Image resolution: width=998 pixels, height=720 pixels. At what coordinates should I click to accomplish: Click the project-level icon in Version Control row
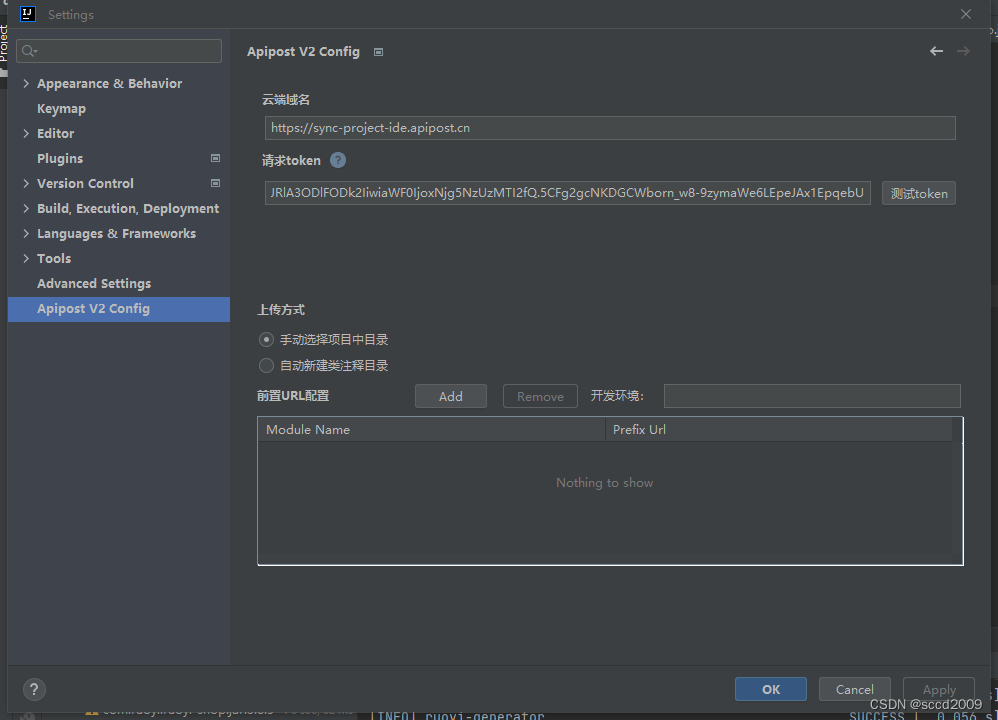(x=215, y=183)
